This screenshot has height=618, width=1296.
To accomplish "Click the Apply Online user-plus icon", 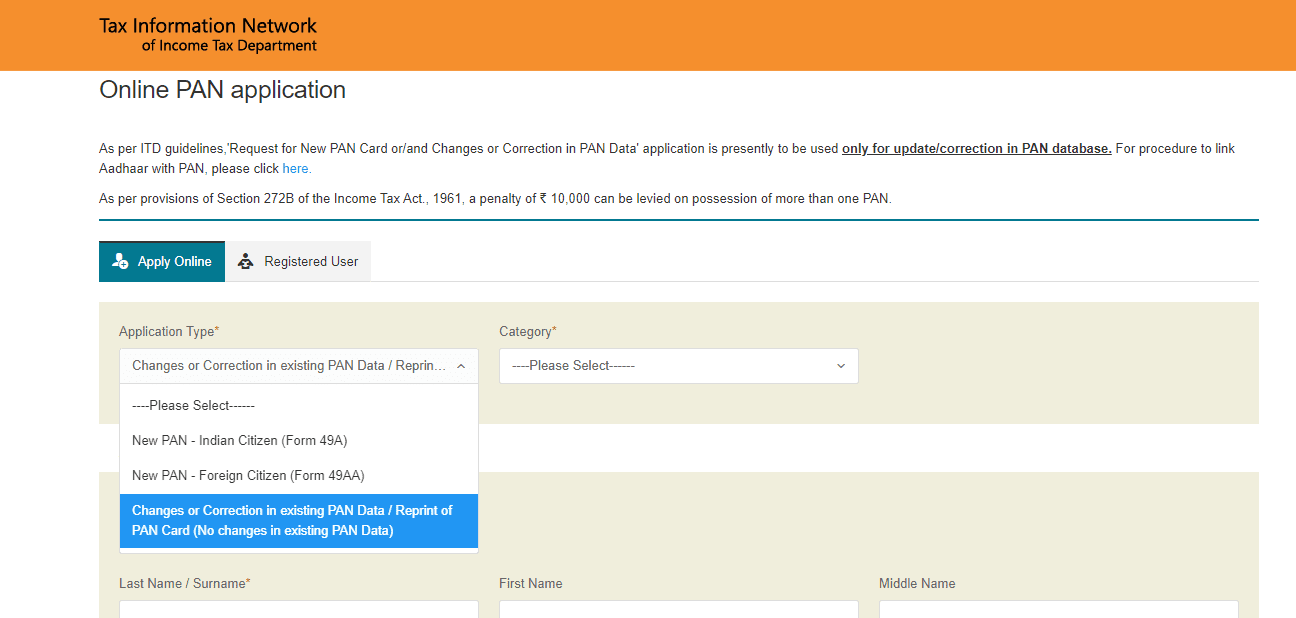I will pos(121,262).
